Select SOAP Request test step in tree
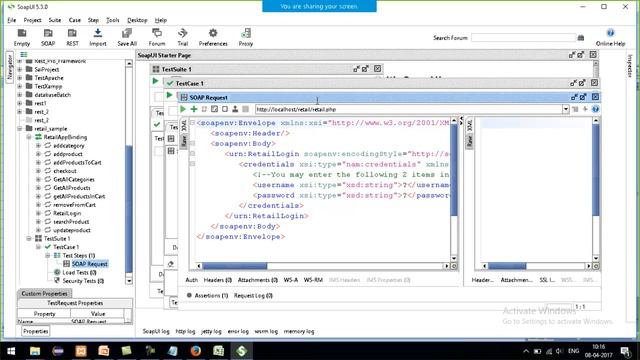 (x=90, y=264)
